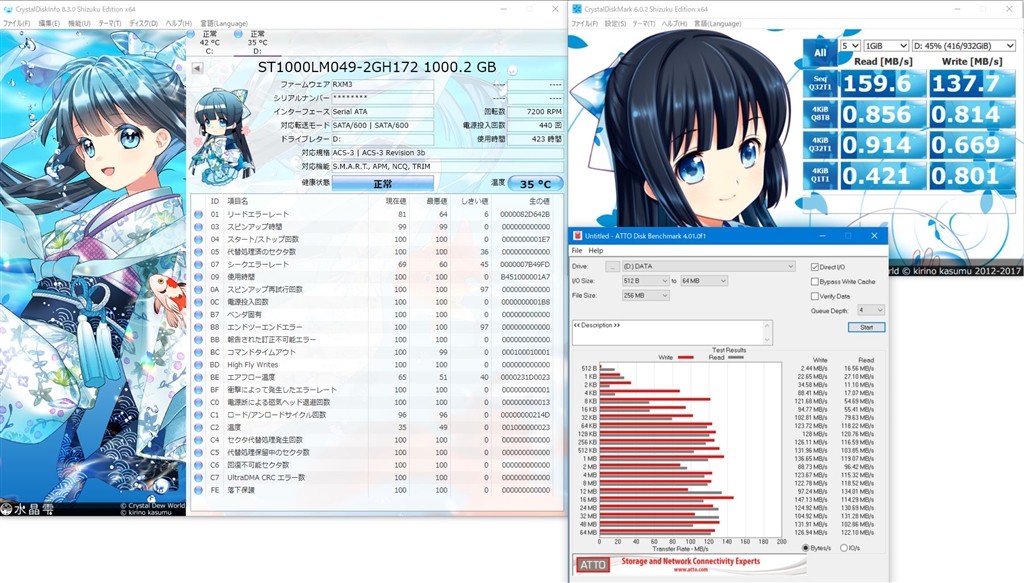Click status circle for 回復不可能セクタ数 row

tap(199, 465)
